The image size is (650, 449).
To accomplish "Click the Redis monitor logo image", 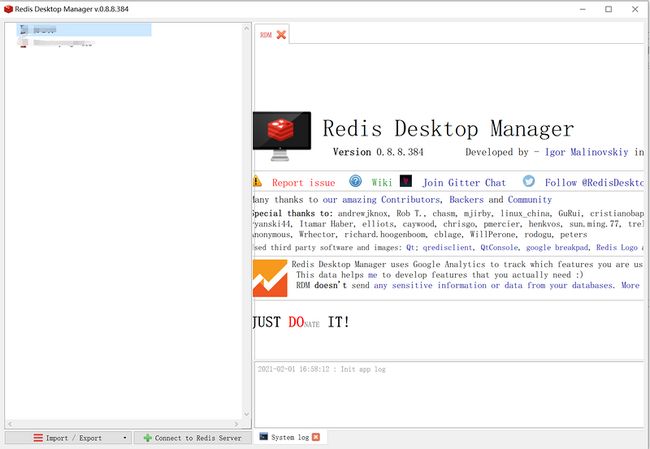I will [282, 136].
